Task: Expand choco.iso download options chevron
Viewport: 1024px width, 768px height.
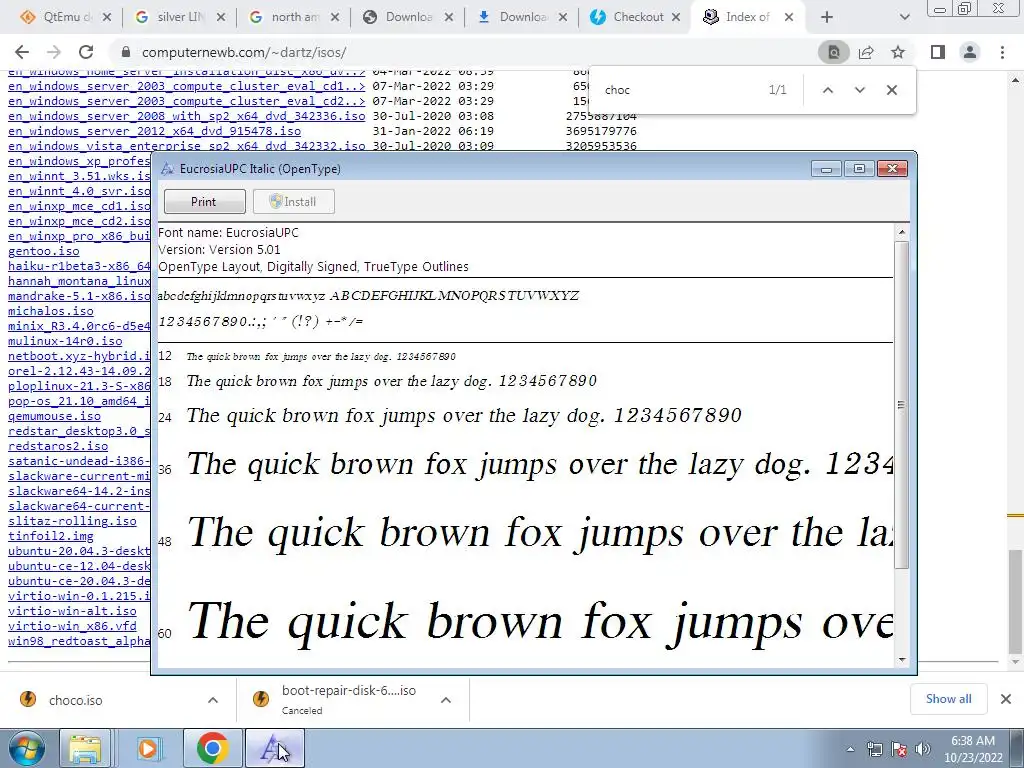Action: coord(213,700)
